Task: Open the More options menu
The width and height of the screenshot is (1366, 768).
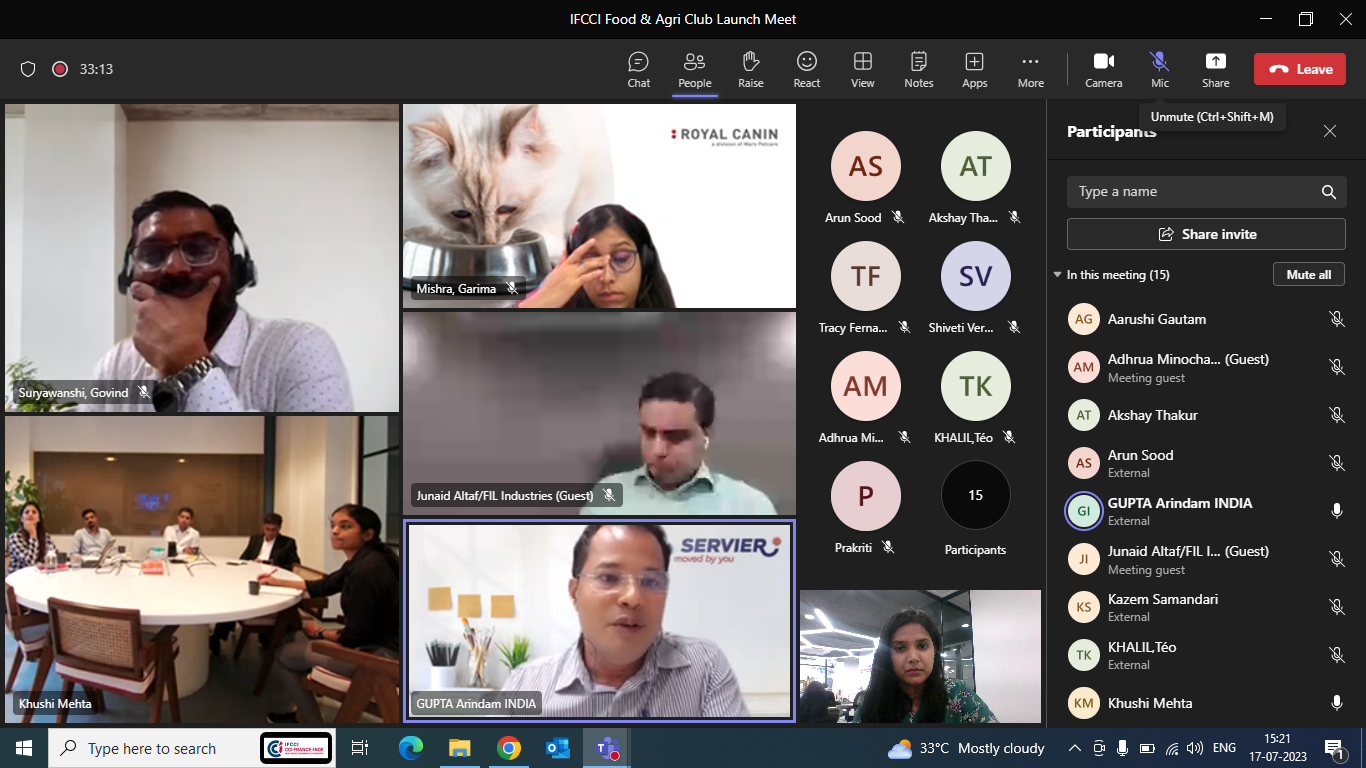Action: (x=1030, y=69)
